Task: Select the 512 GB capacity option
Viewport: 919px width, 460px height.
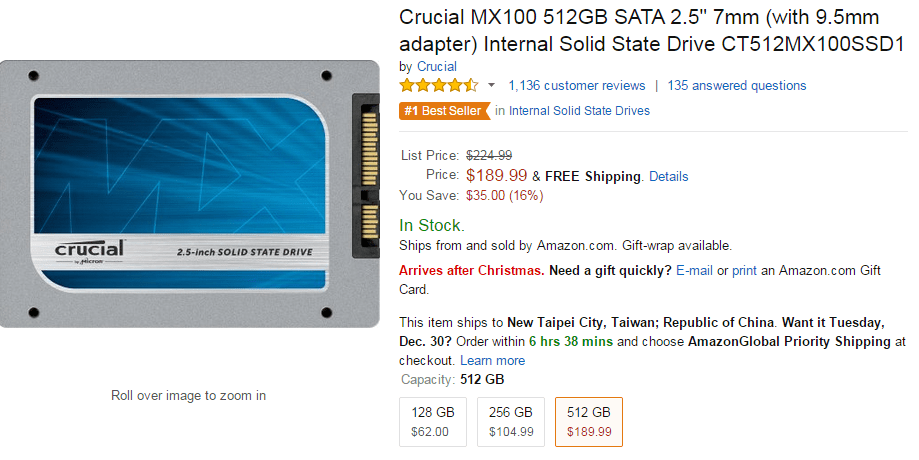Action: point(588,421)
